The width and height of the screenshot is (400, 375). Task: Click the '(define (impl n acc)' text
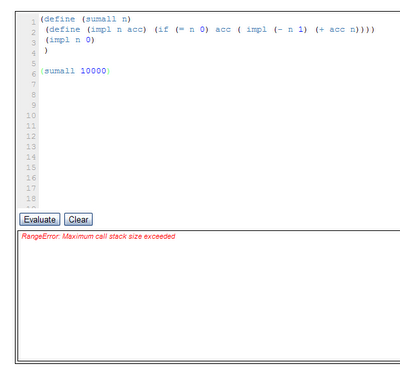[96, 30]
